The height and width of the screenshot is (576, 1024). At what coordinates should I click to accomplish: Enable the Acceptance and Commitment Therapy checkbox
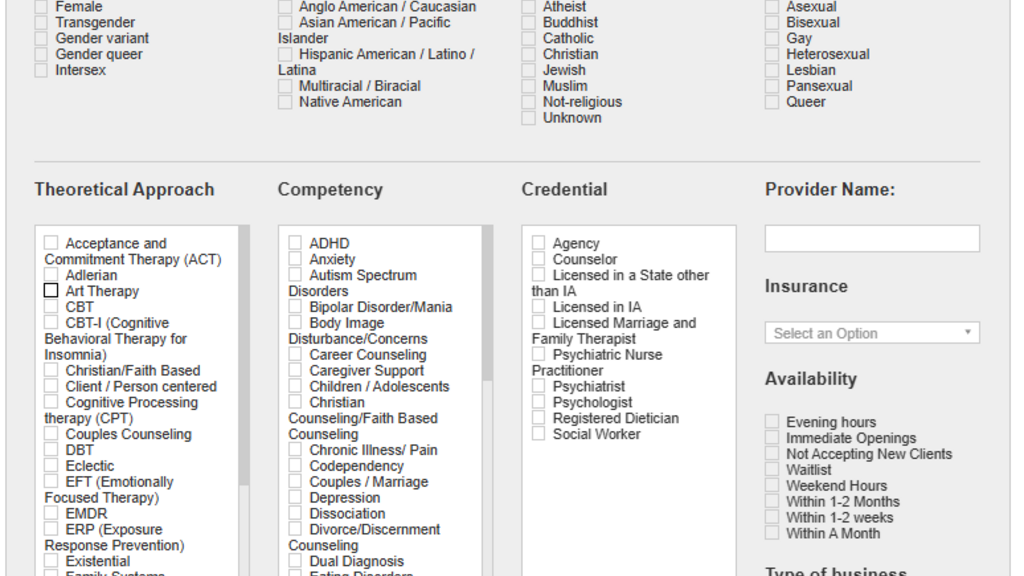coord(51,242)
